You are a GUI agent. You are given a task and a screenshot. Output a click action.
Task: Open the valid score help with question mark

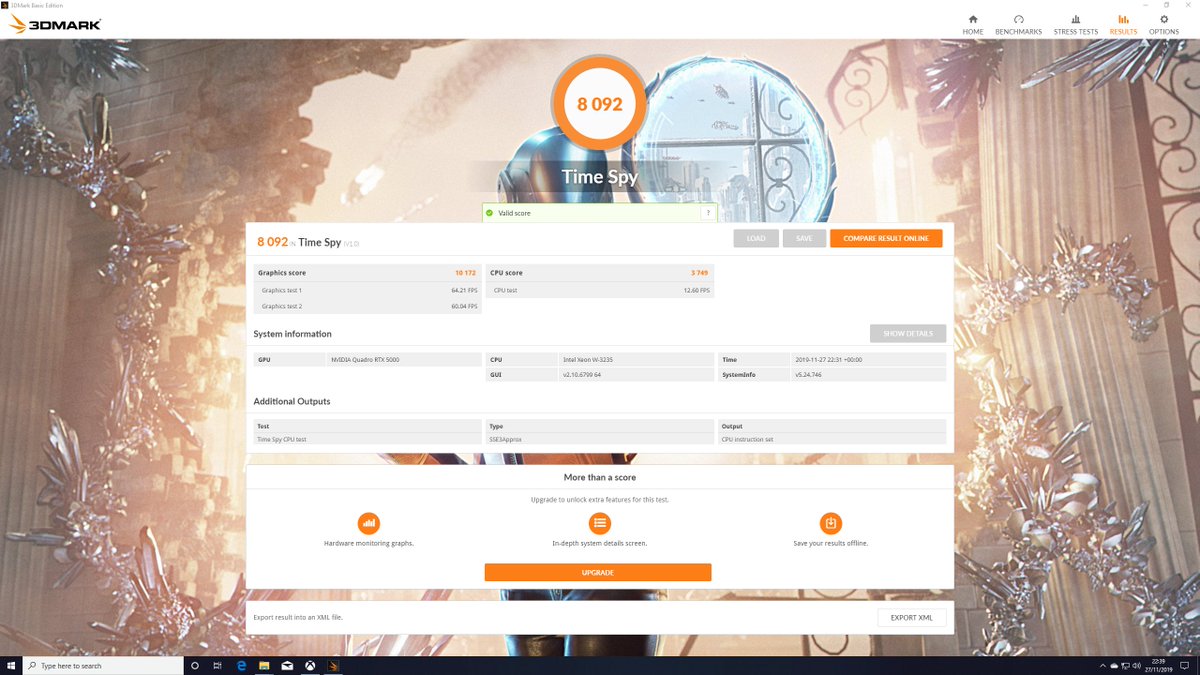(x=707, y=212)
